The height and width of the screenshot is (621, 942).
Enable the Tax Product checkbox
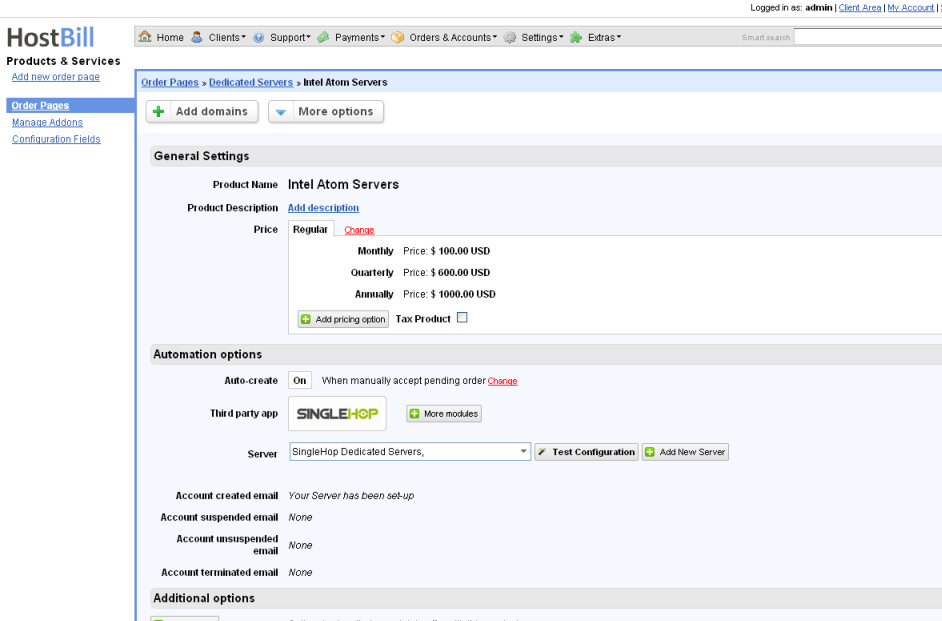point(462,318)
